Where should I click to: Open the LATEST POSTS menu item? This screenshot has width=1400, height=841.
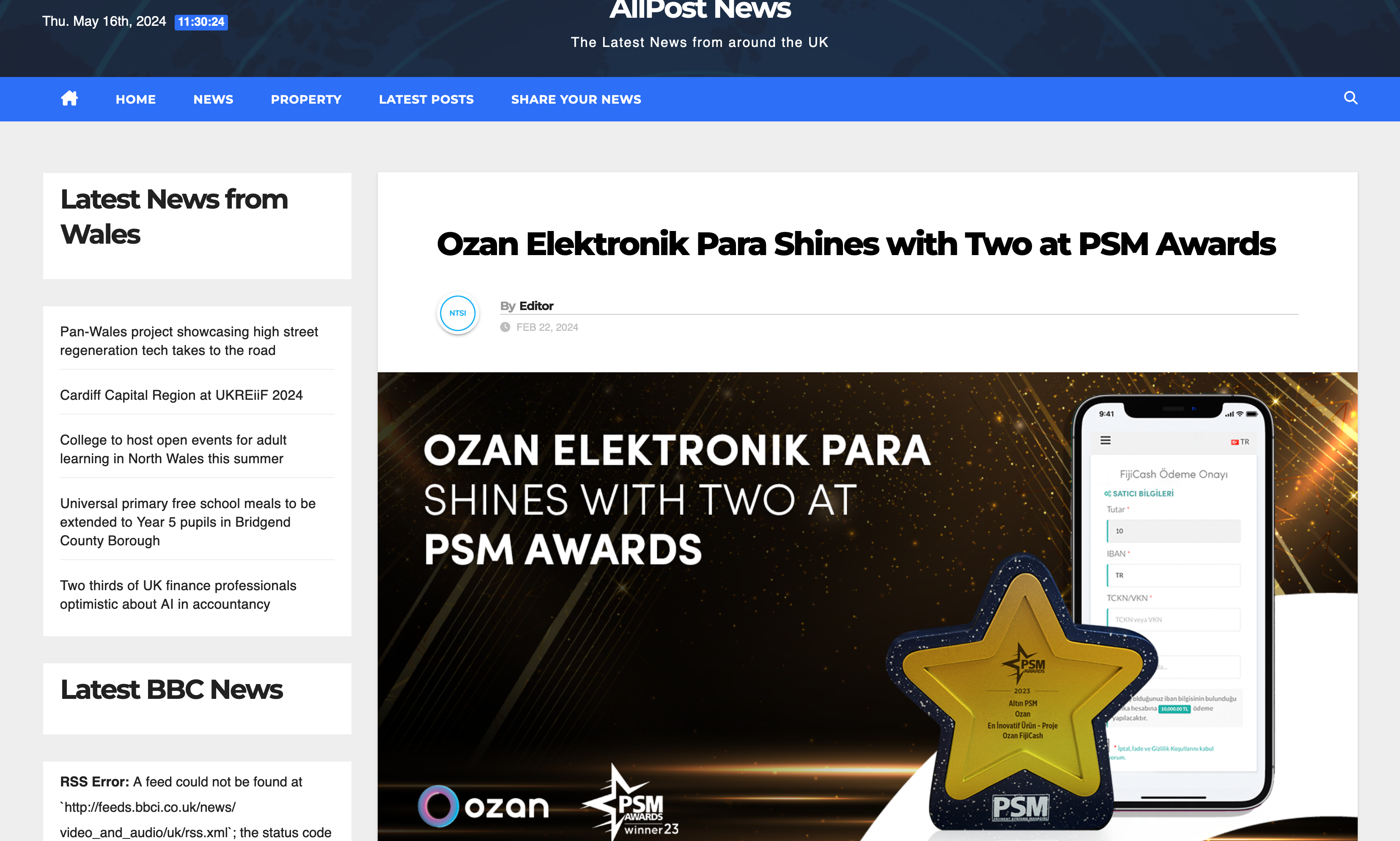pos(426,99)
